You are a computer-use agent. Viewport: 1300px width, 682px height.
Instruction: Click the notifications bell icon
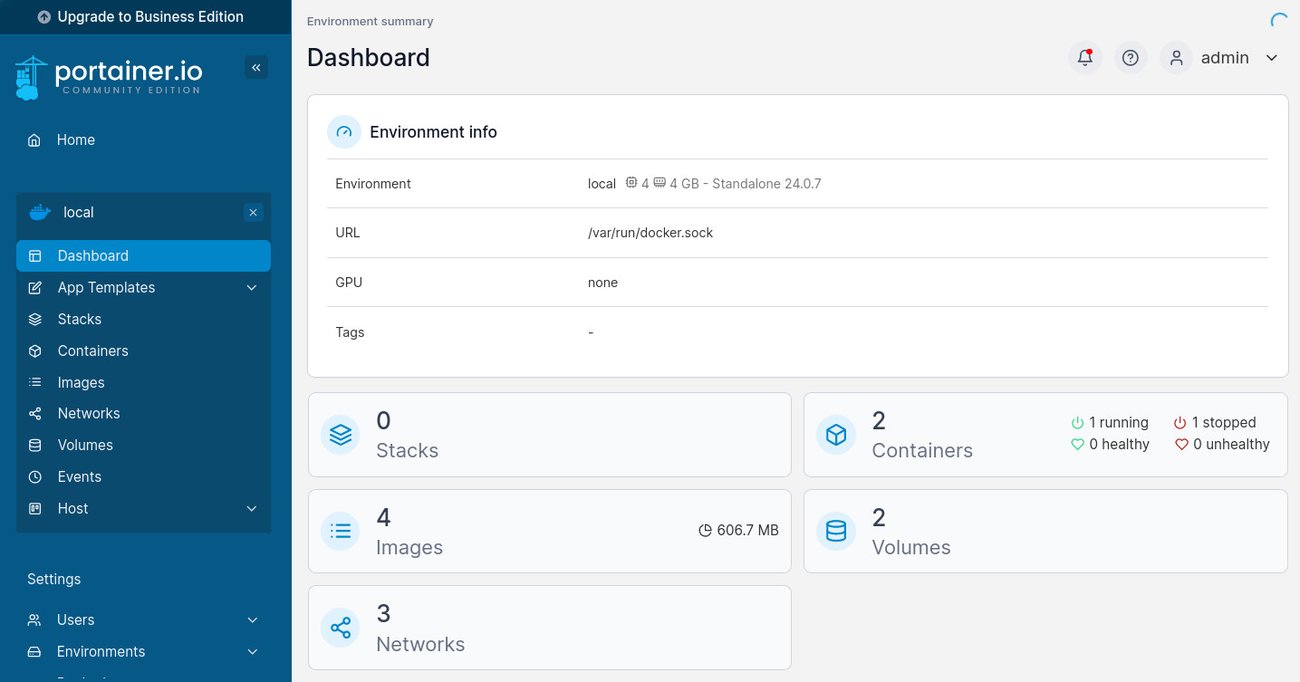[x=1085, y=57]
